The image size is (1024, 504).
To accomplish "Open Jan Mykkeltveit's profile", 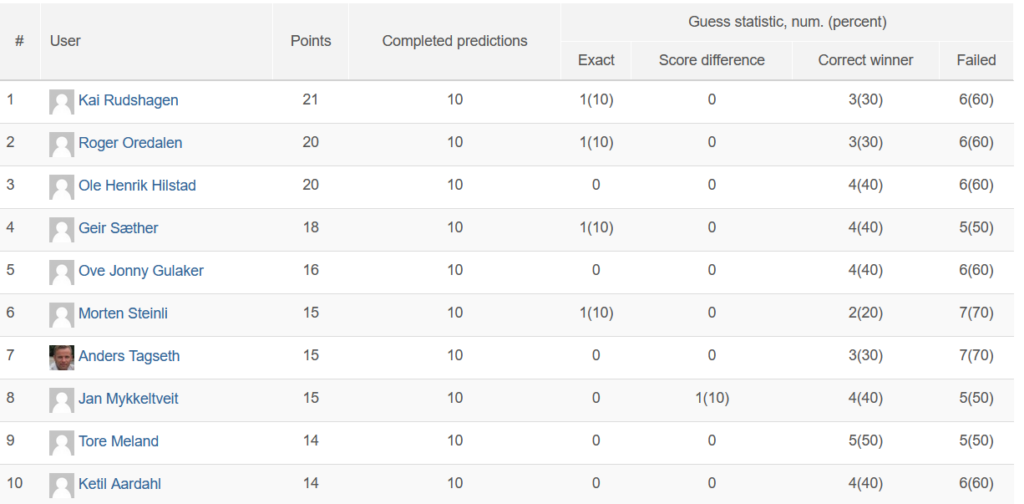I will [128, 398].
